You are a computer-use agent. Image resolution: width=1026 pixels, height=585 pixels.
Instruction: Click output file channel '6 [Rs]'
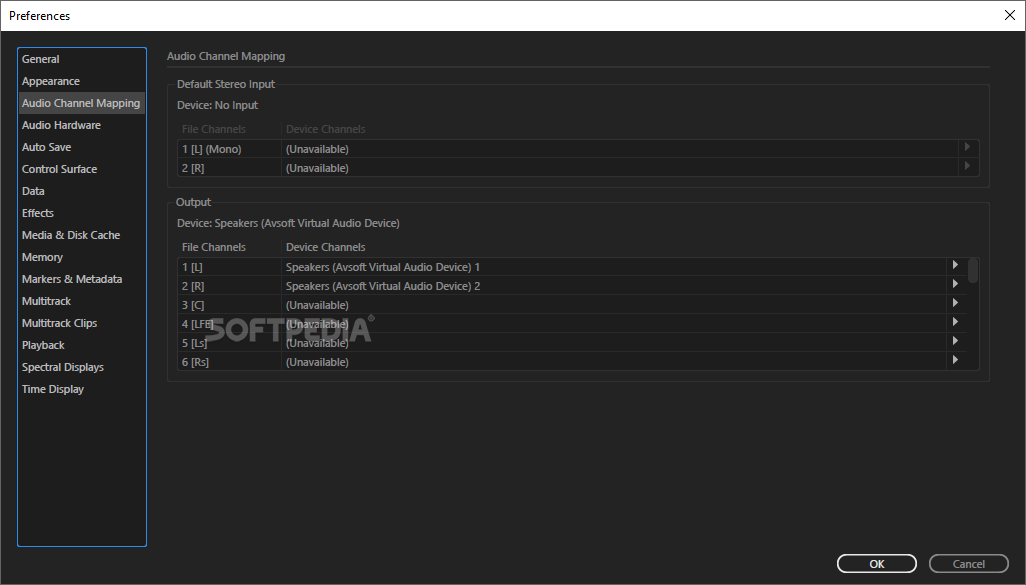click(x=230, y=362)
